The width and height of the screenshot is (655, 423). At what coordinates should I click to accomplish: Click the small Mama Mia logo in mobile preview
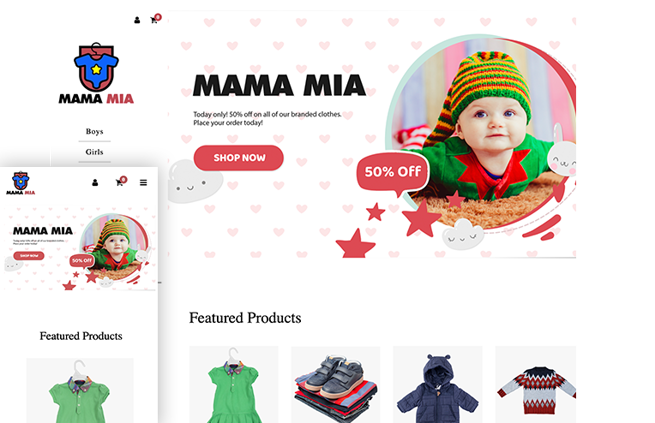[x=20, y=183]
